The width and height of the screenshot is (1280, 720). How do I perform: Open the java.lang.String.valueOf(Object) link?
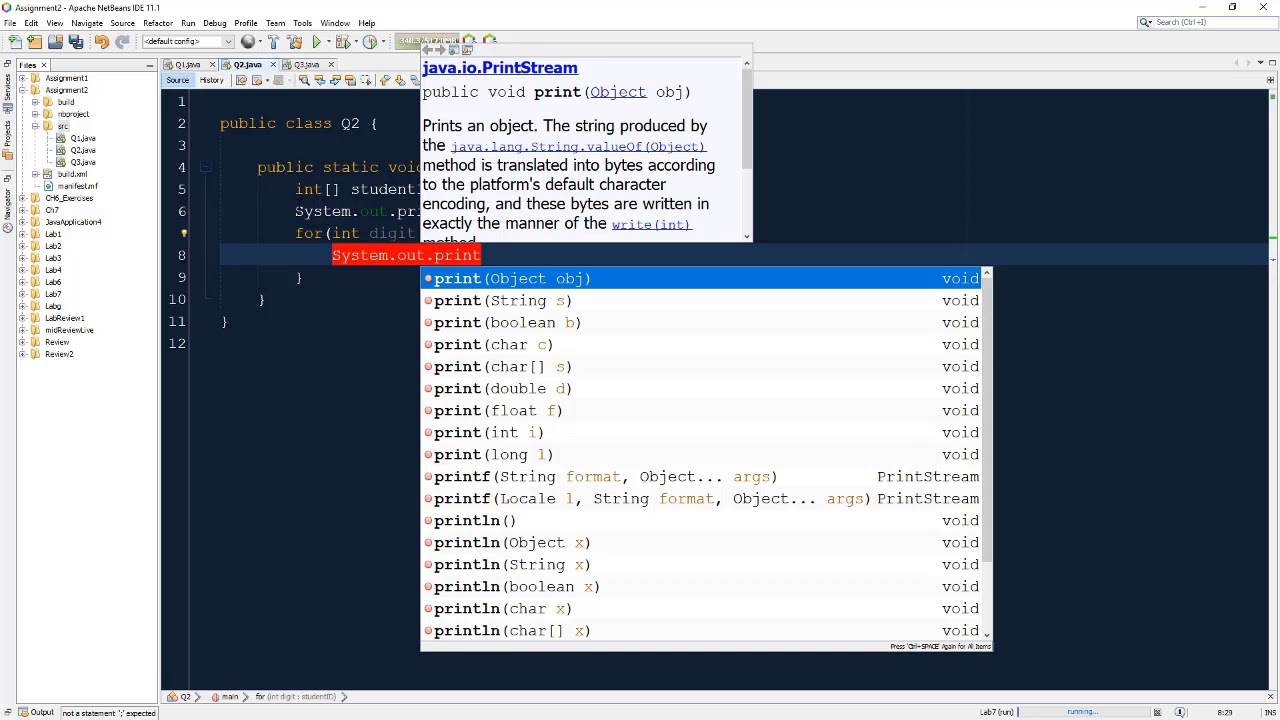[x=578, y=147]
